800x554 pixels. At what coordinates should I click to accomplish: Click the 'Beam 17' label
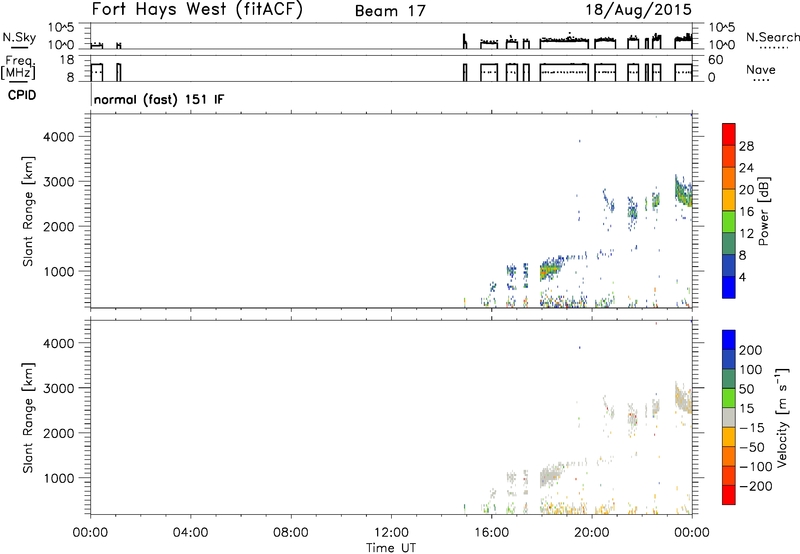pos(390,11)
